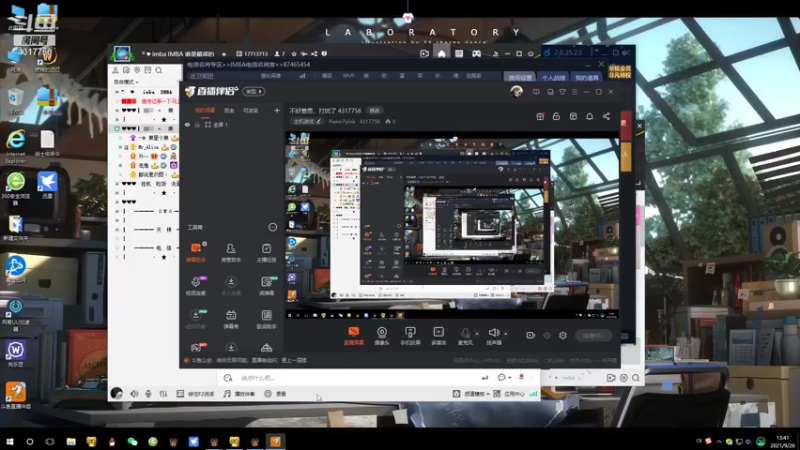Open the 应用中心 grid icon
800x450 pixels.
click(x=496, y=394)
